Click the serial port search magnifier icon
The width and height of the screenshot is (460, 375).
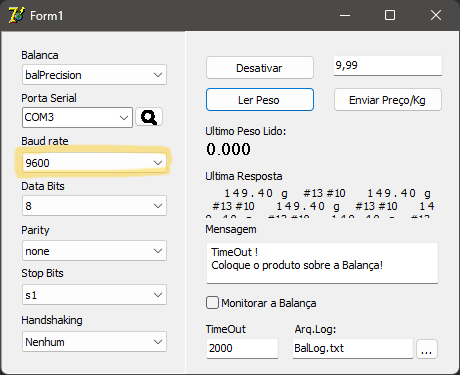149,117
